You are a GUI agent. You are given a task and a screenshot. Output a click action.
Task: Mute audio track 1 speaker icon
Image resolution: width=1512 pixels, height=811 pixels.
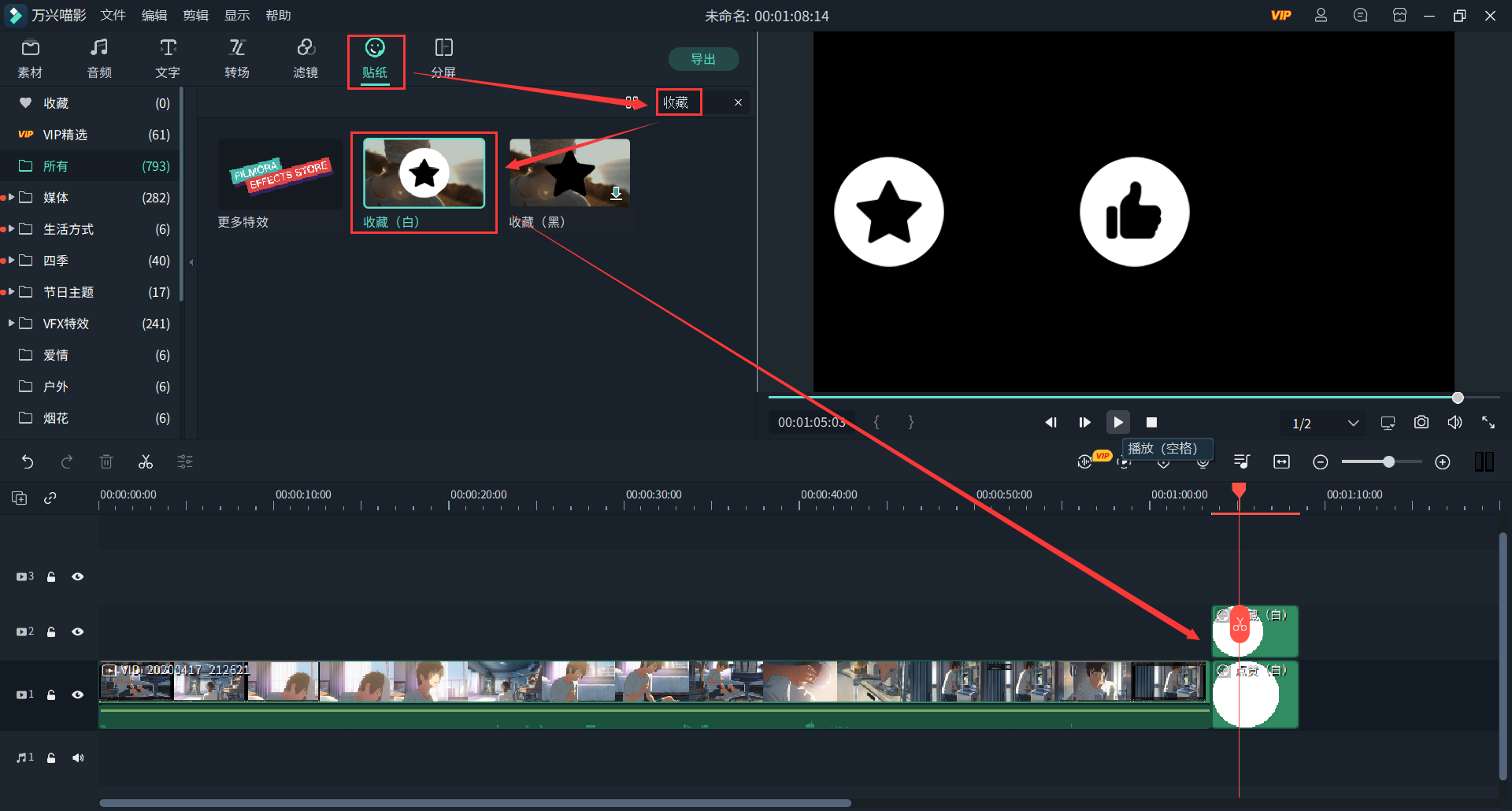78,757
